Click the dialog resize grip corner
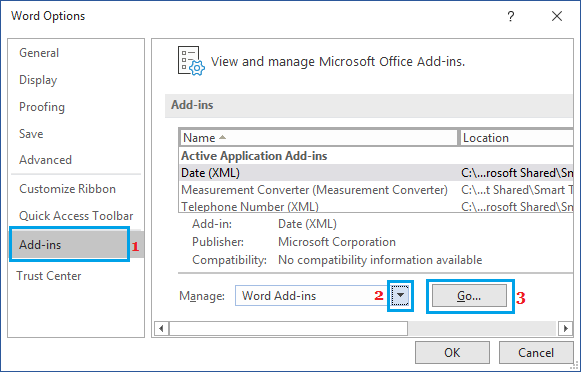The image size is (581, 372). click(574, 365)
